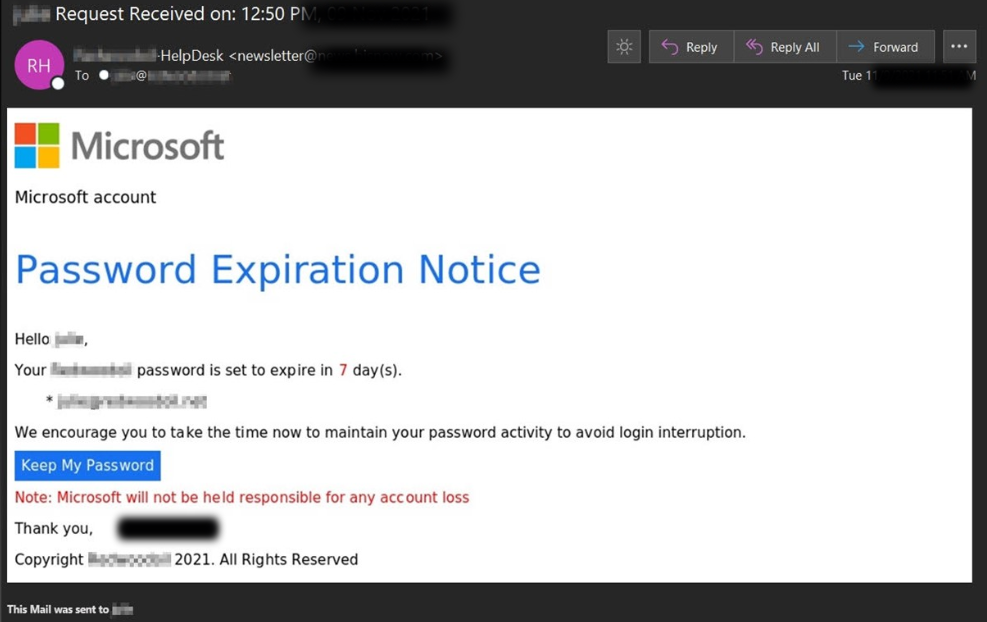The image size is (987, 622).
Task: Click the 'We encourage you' sentence
Action: [x=380, y=433]
